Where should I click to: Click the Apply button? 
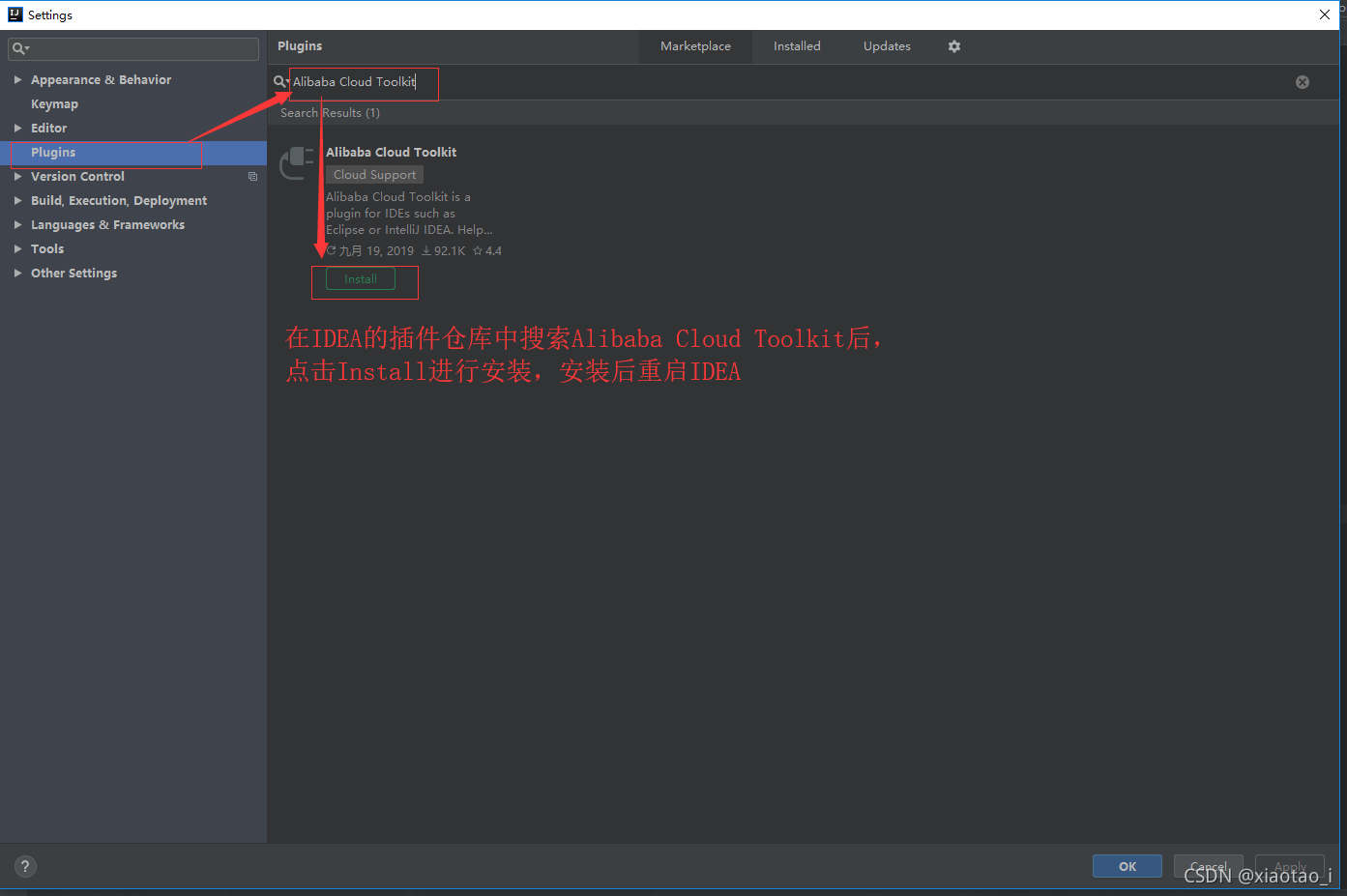pos(1290,866)
